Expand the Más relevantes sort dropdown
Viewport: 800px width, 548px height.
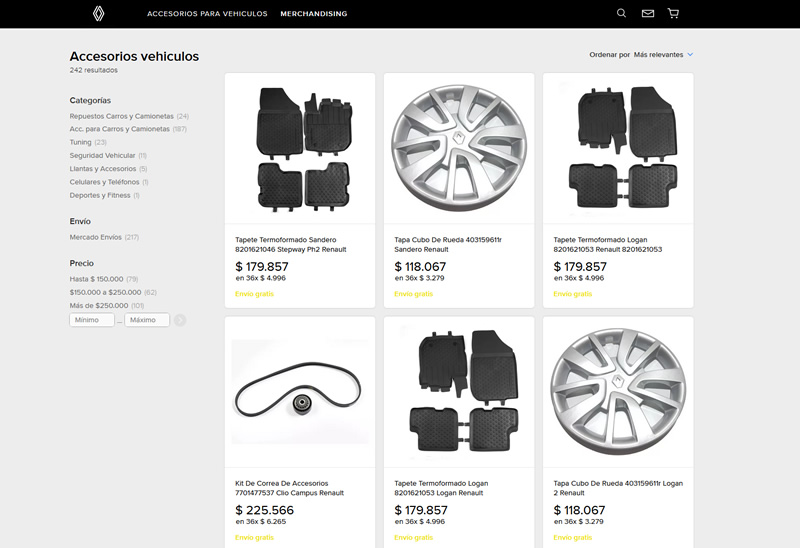(663, 55)
